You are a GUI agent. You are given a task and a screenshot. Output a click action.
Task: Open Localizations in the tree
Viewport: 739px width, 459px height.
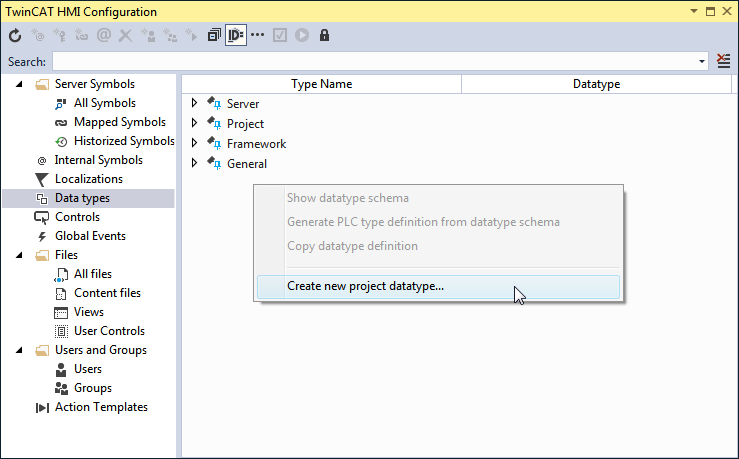pyautogui.click(x=89, y=179)
